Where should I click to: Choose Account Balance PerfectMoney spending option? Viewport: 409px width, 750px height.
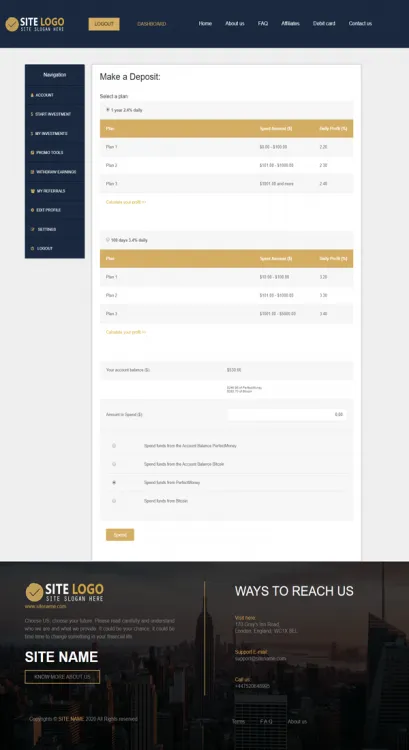114,446
